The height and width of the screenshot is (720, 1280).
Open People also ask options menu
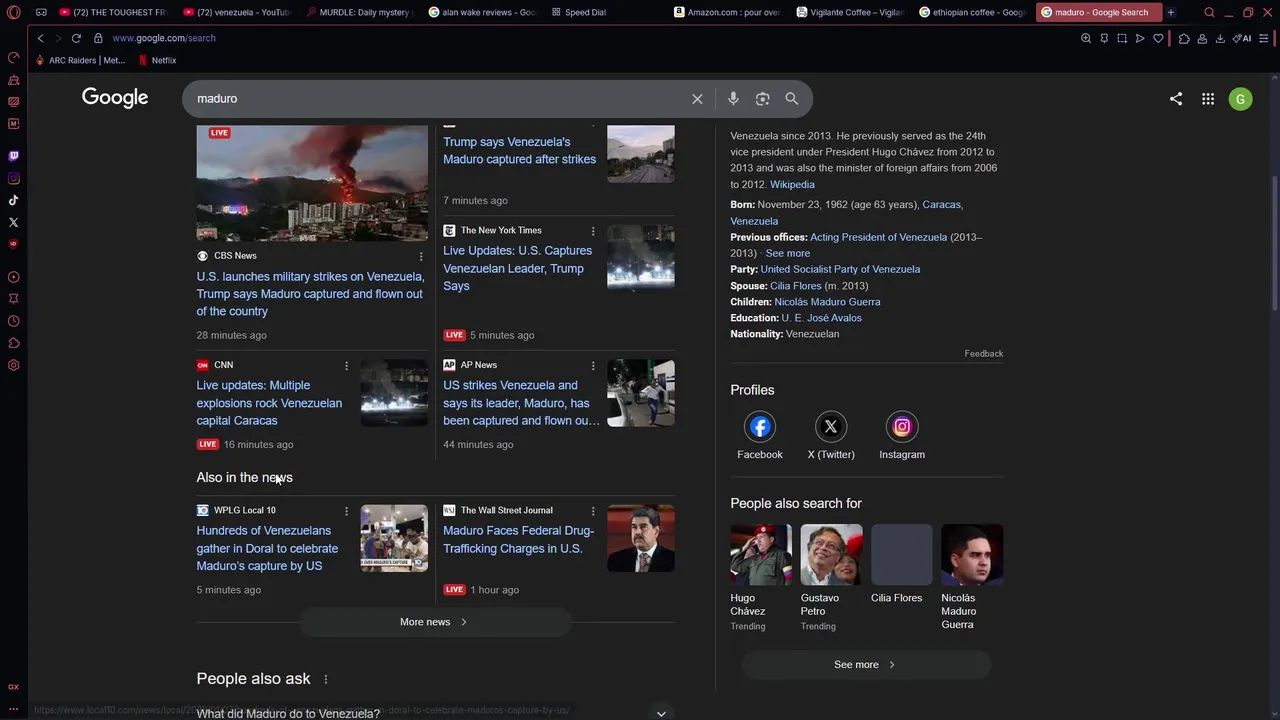[x=325, y=679]
